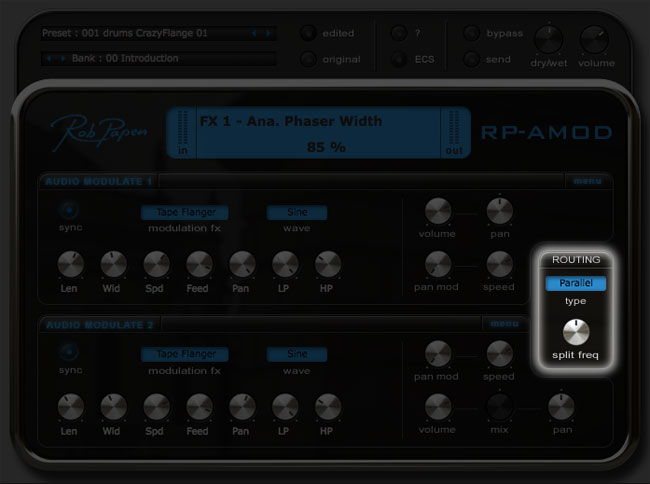Click Audio Modulate 1 output pan knob
Screen dimensions: 650x484
(500, 211)
